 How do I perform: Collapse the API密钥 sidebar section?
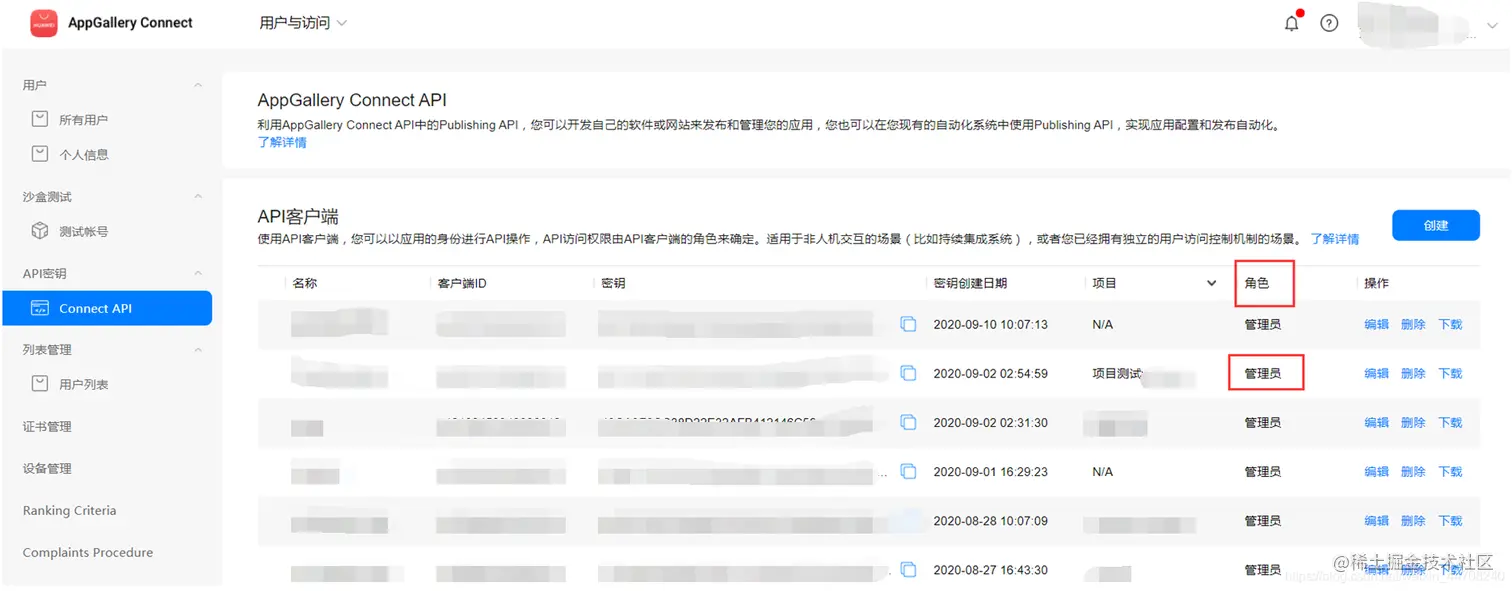coord(198,274)
